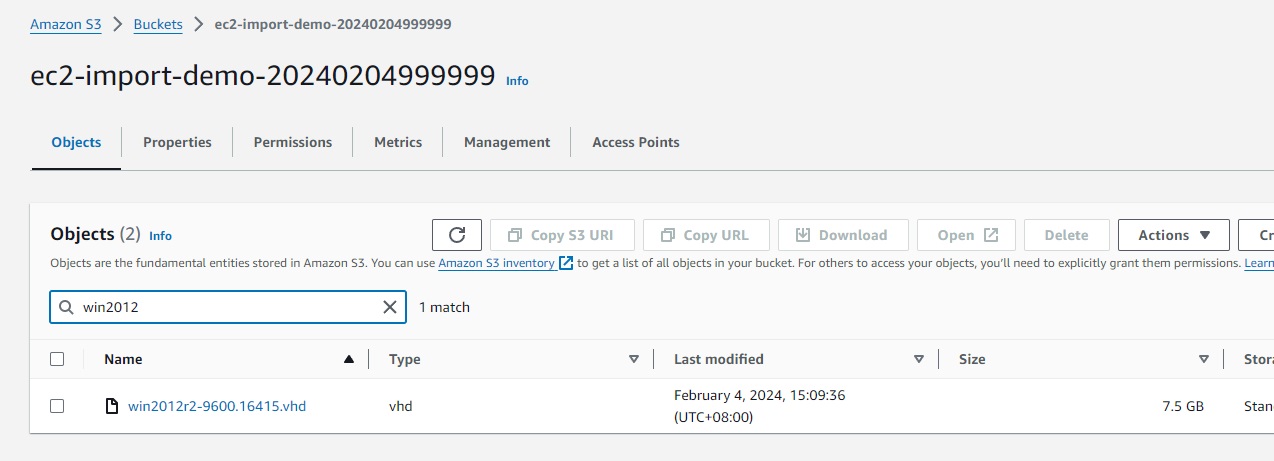Select checkbox for win2012r2-9600.16415.vhd row

(x=57, y=406)
